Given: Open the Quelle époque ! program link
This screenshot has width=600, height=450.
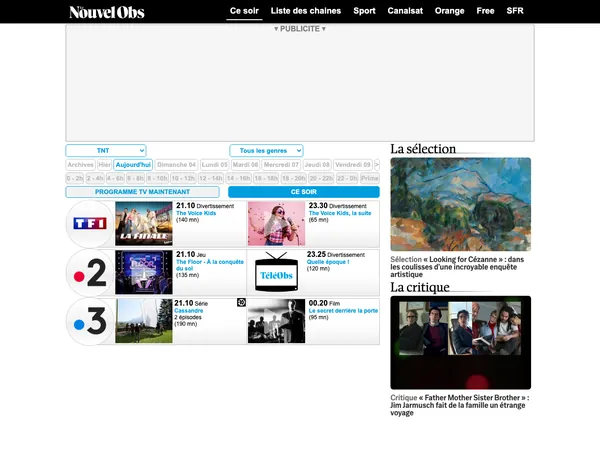Looking at the screenshot, I should [x=328, y=262].
